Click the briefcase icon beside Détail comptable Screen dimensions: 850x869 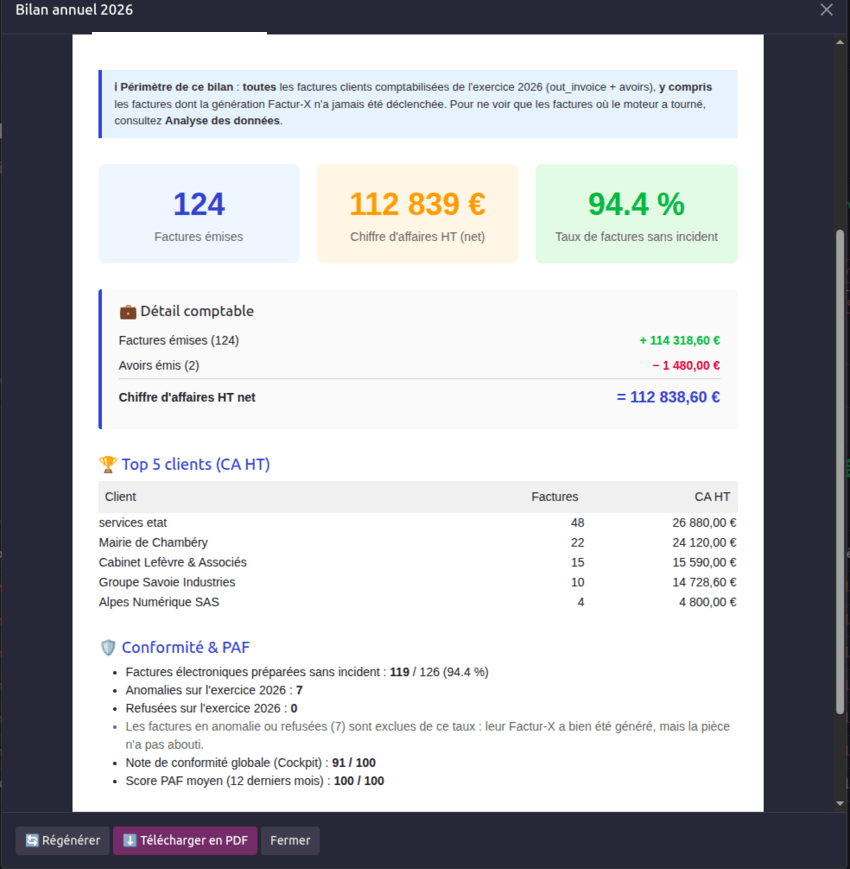pos(128,312)
